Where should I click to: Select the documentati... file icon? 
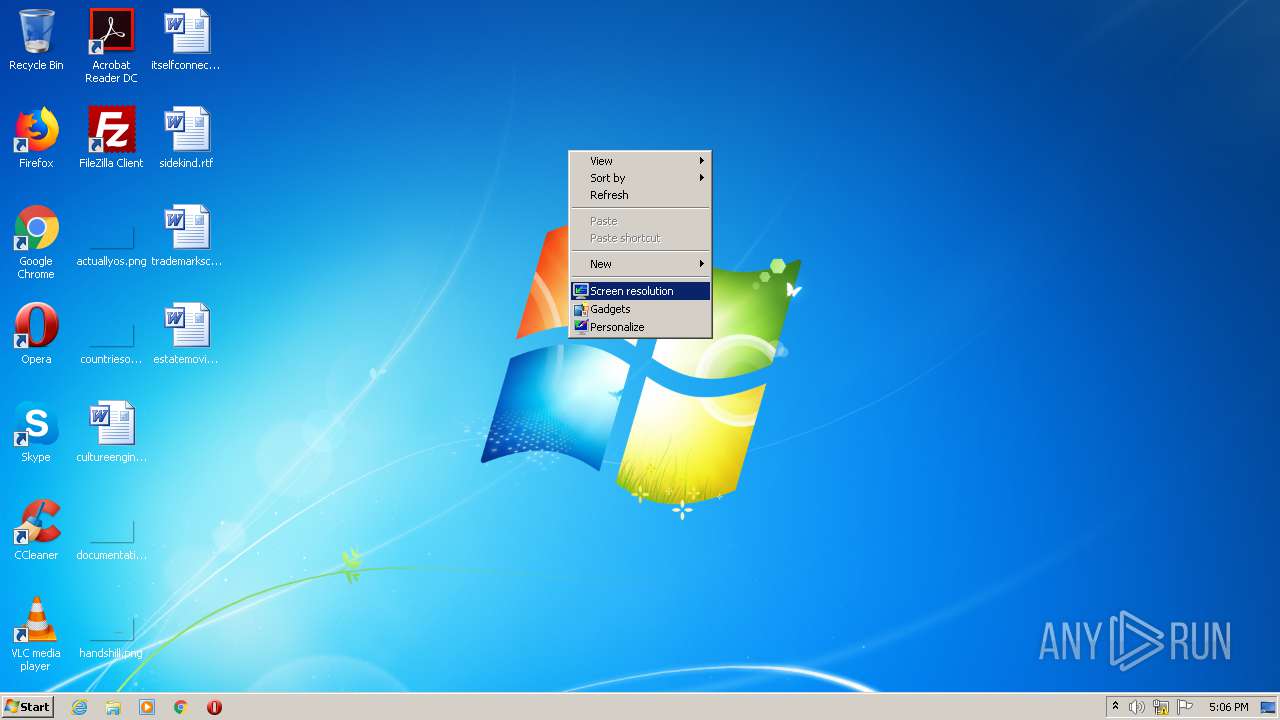coord(111,535)
